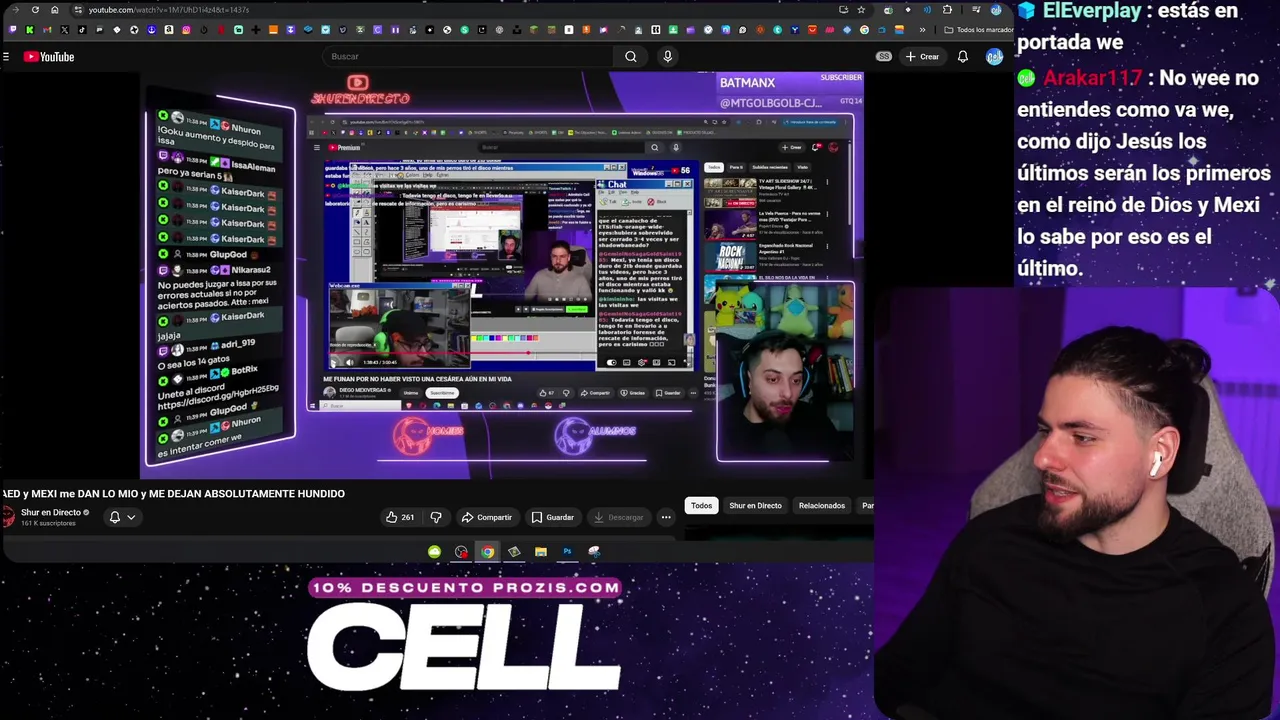1280x720 pixels.
Task: Start voice search with microphone icon
Action: [x=668, y=57]
